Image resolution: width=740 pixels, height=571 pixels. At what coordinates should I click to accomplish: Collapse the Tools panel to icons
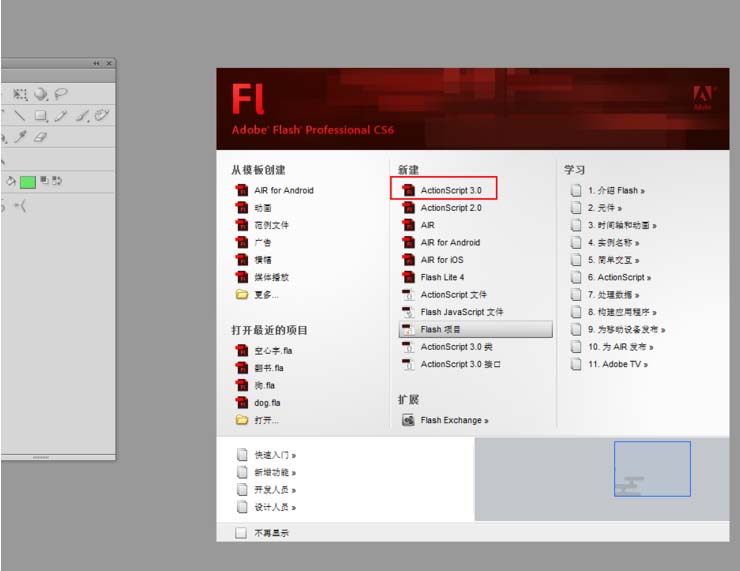[x=96, y=63]
